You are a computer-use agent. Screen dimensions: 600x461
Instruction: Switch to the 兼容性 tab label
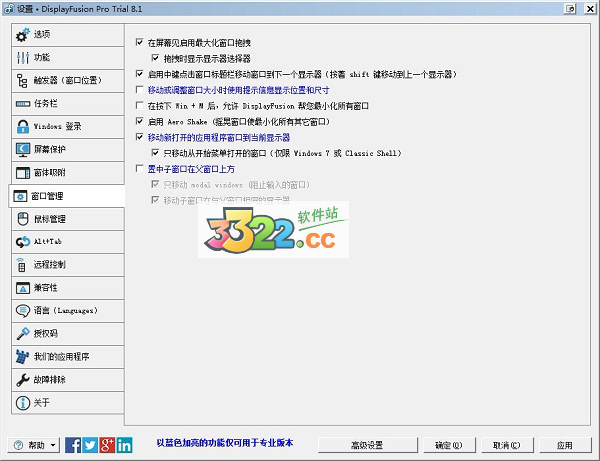tap(46, 287)
